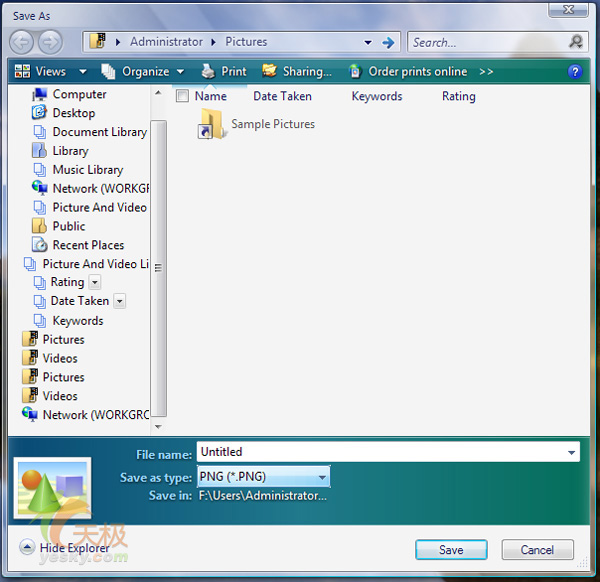Click the sidebar scroll up arrow
Image resolution: width=600 pixels, height=582 pixels.
pyautogui.click(x=158, y=93)
